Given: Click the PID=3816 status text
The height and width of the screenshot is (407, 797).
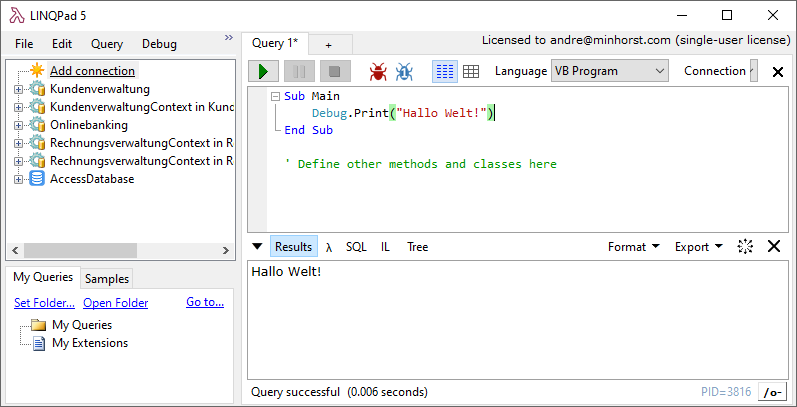Looking at the screenshot, I should coord(726,392).
